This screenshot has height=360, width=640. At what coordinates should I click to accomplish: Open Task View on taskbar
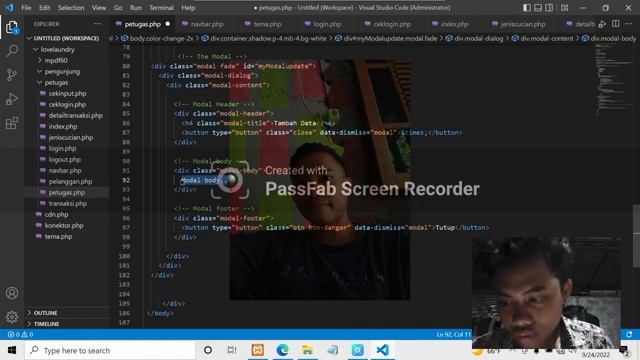pos(232,350)
